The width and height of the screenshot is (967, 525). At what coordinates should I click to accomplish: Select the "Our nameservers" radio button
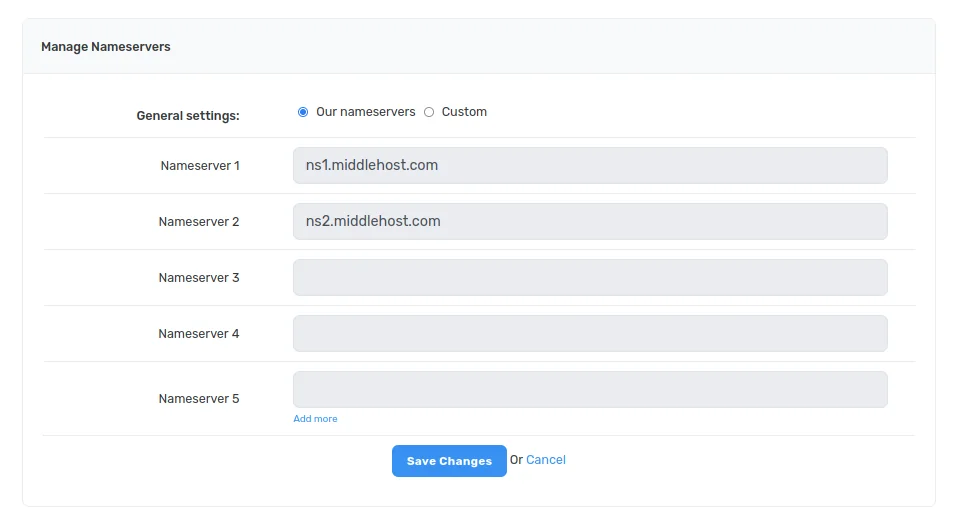[x=303, y=112]
